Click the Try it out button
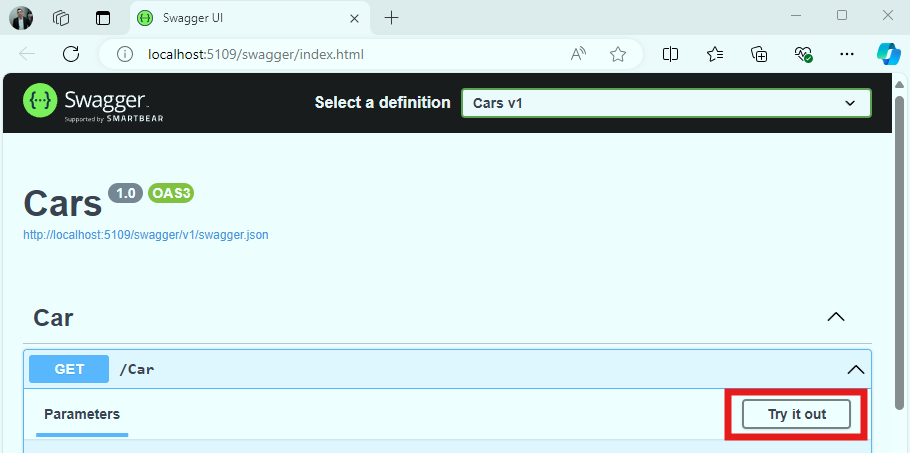The image size is (910, 453). (x=796, y=414)
